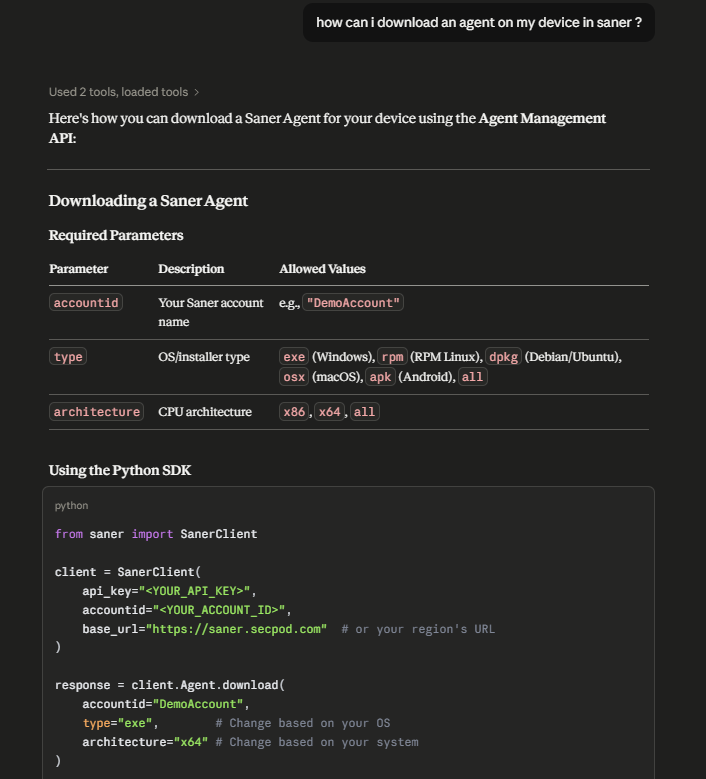
Task: Click the 'accountid' parameter code tag
Action: click(86, 303)
